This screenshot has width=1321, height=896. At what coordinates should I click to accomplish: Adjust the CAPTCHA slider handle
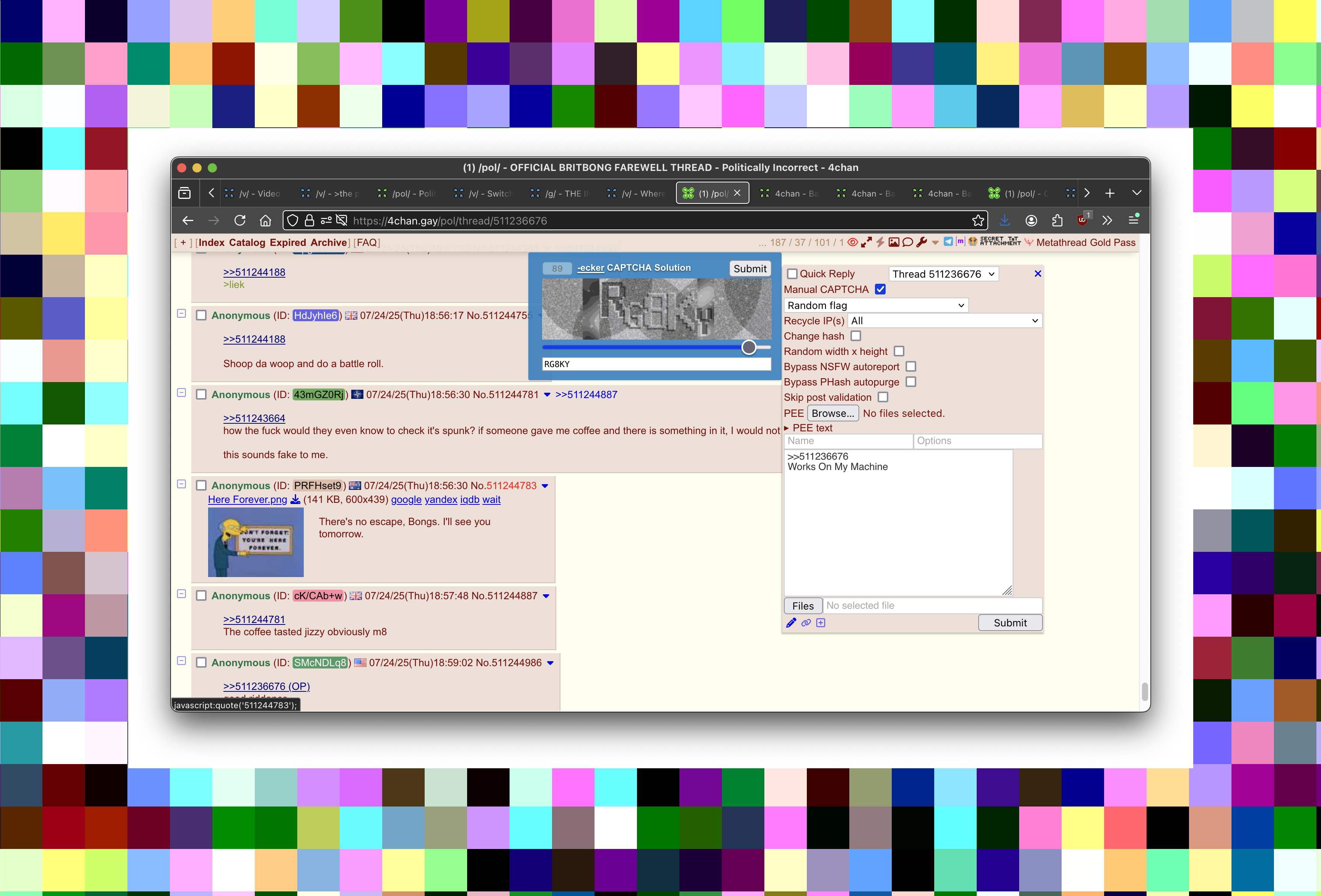click(x=749, y=347)
